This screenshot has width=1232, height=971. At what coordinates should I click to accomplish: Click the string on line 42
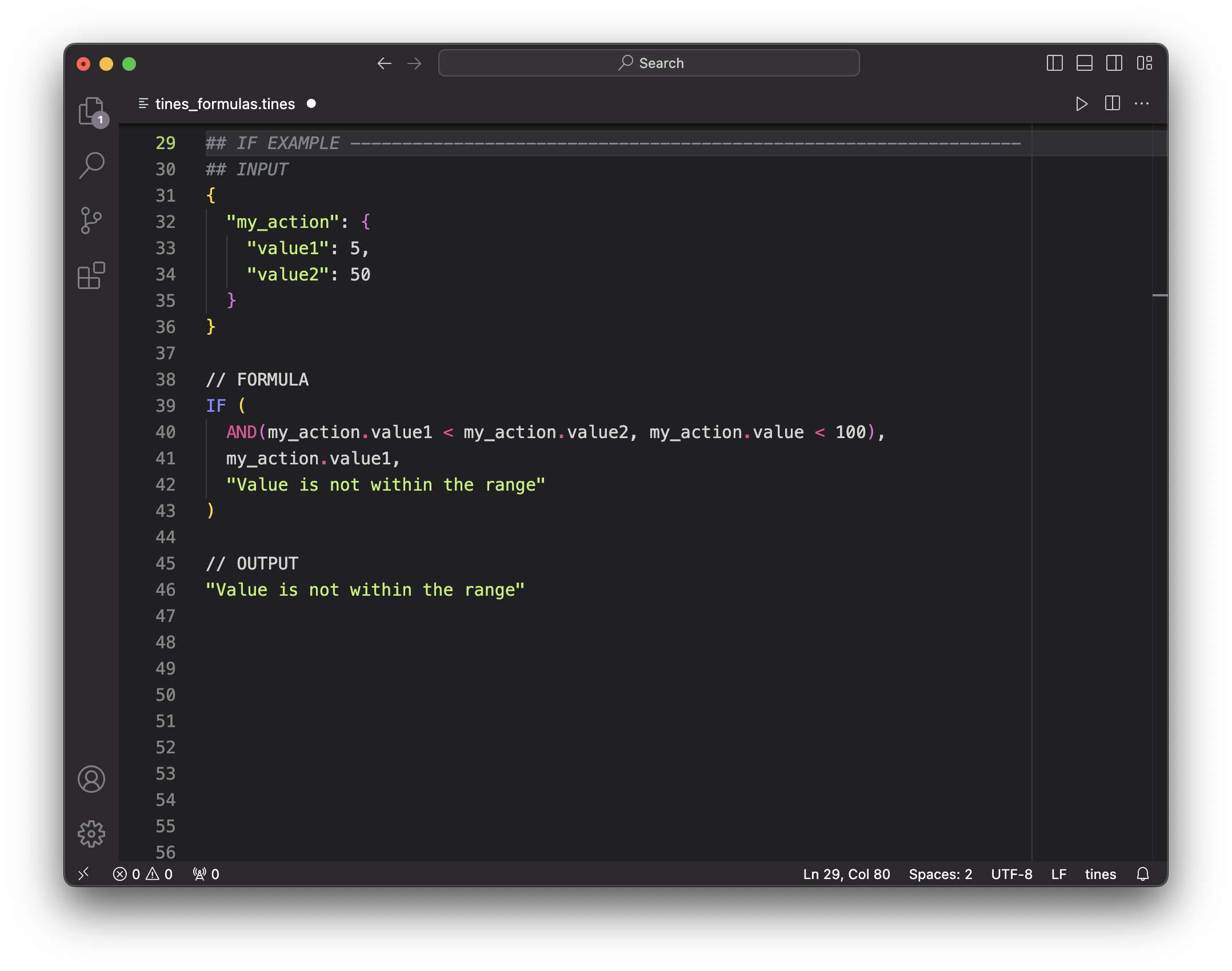(386, 485)
